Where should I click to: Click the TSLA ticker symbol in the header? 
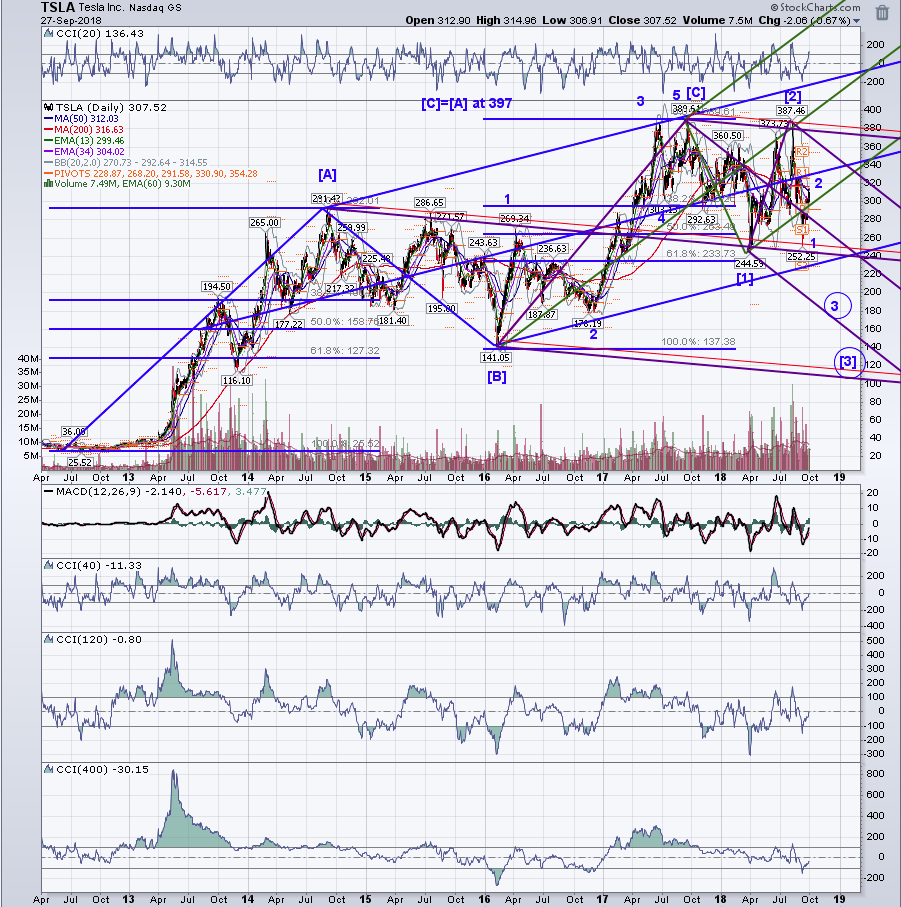point(58,8)
